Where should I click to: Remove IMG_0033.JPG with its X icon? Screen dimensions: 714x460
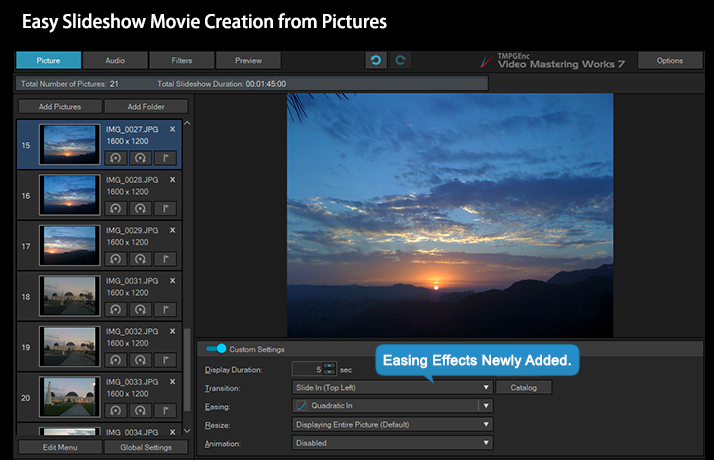click(173, 382)
